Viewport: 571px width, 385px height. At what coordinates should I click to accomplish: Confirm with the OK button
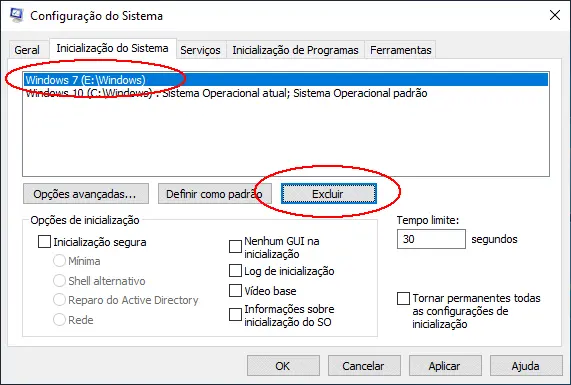click(x=283, y=366)
